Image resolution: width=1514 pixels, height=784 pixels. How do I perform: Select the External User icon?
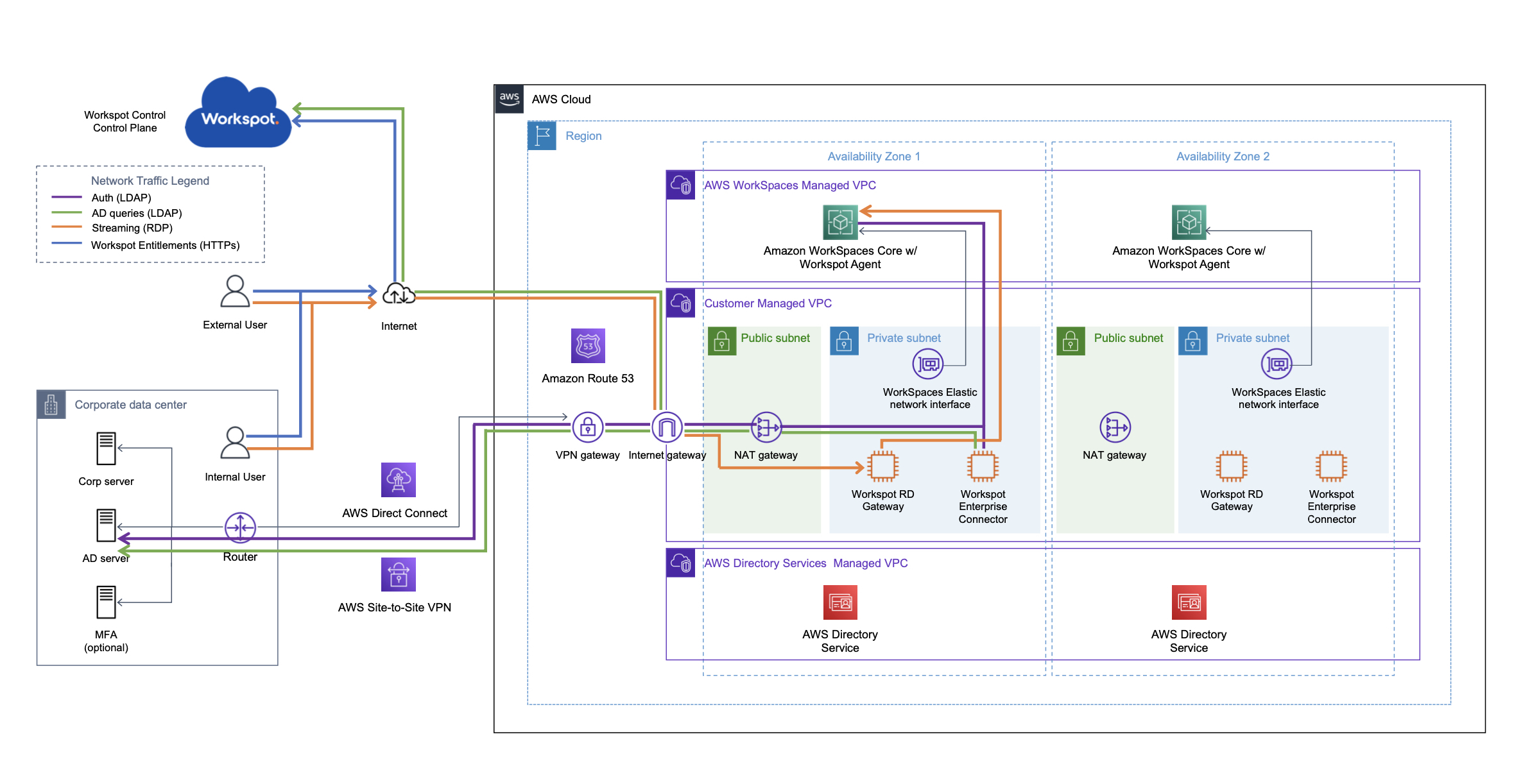click(x=235, y=292)
